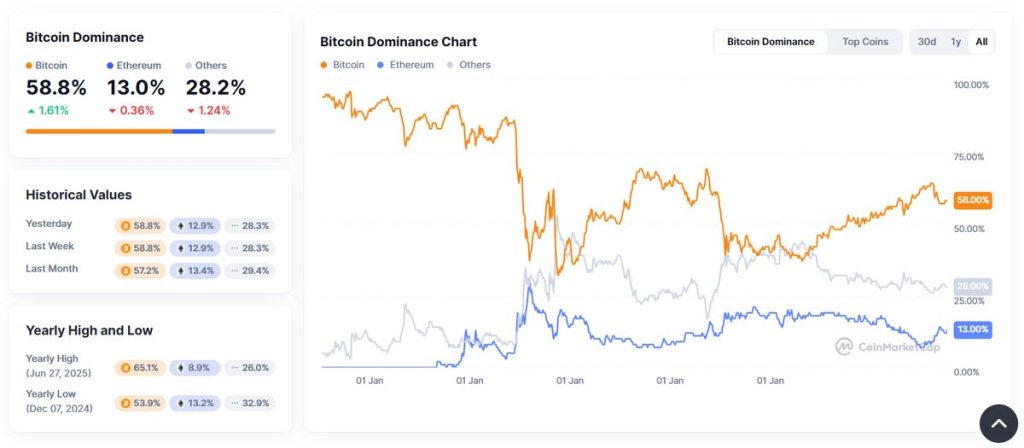This screenshot has width=1024, height=448.
Task: Click the blue 13.00% Ethereum value tag
Action: point(972,329)
